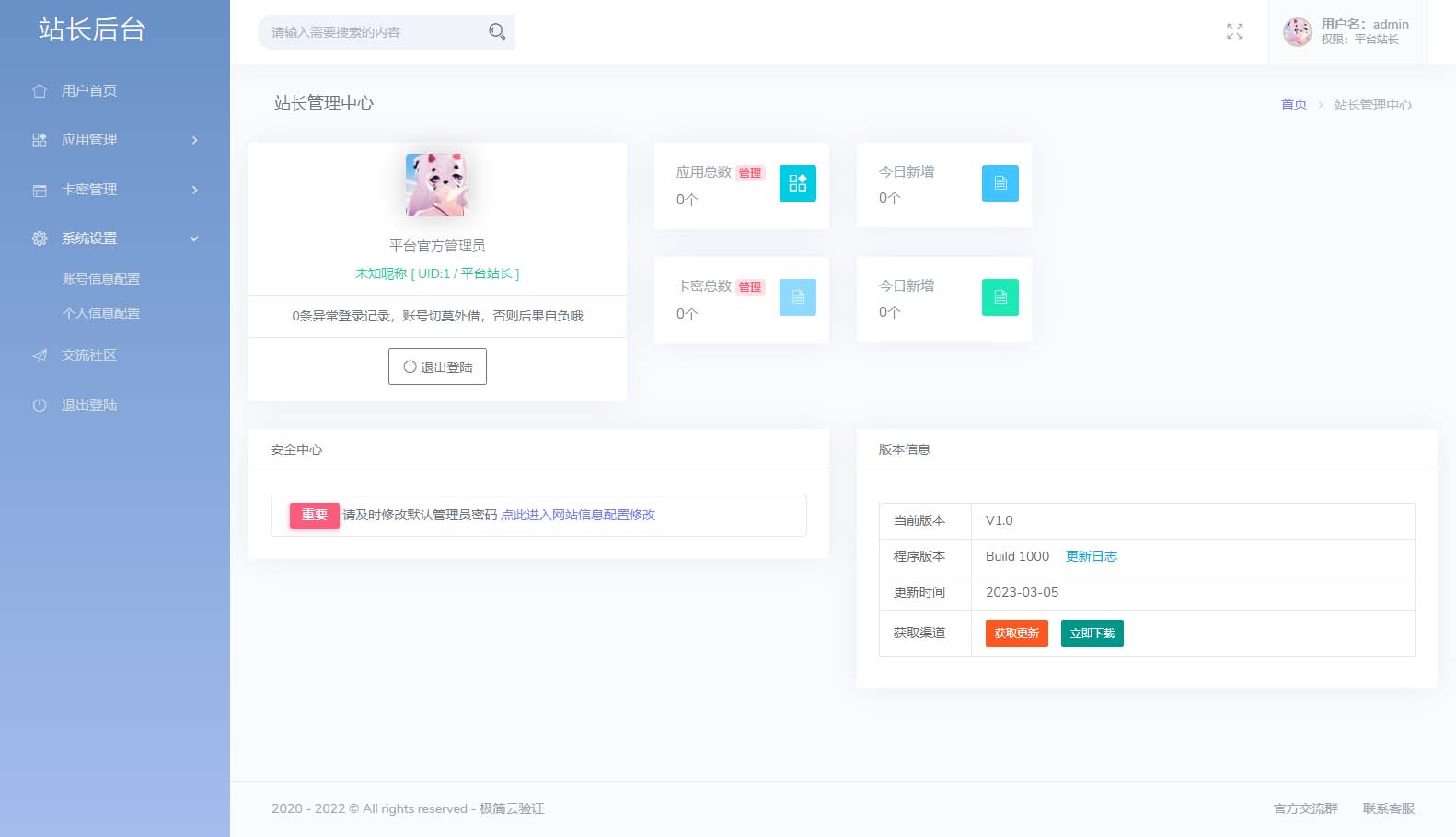Click the search magnifier icon
1456x837 pixels.
(497, 31)
